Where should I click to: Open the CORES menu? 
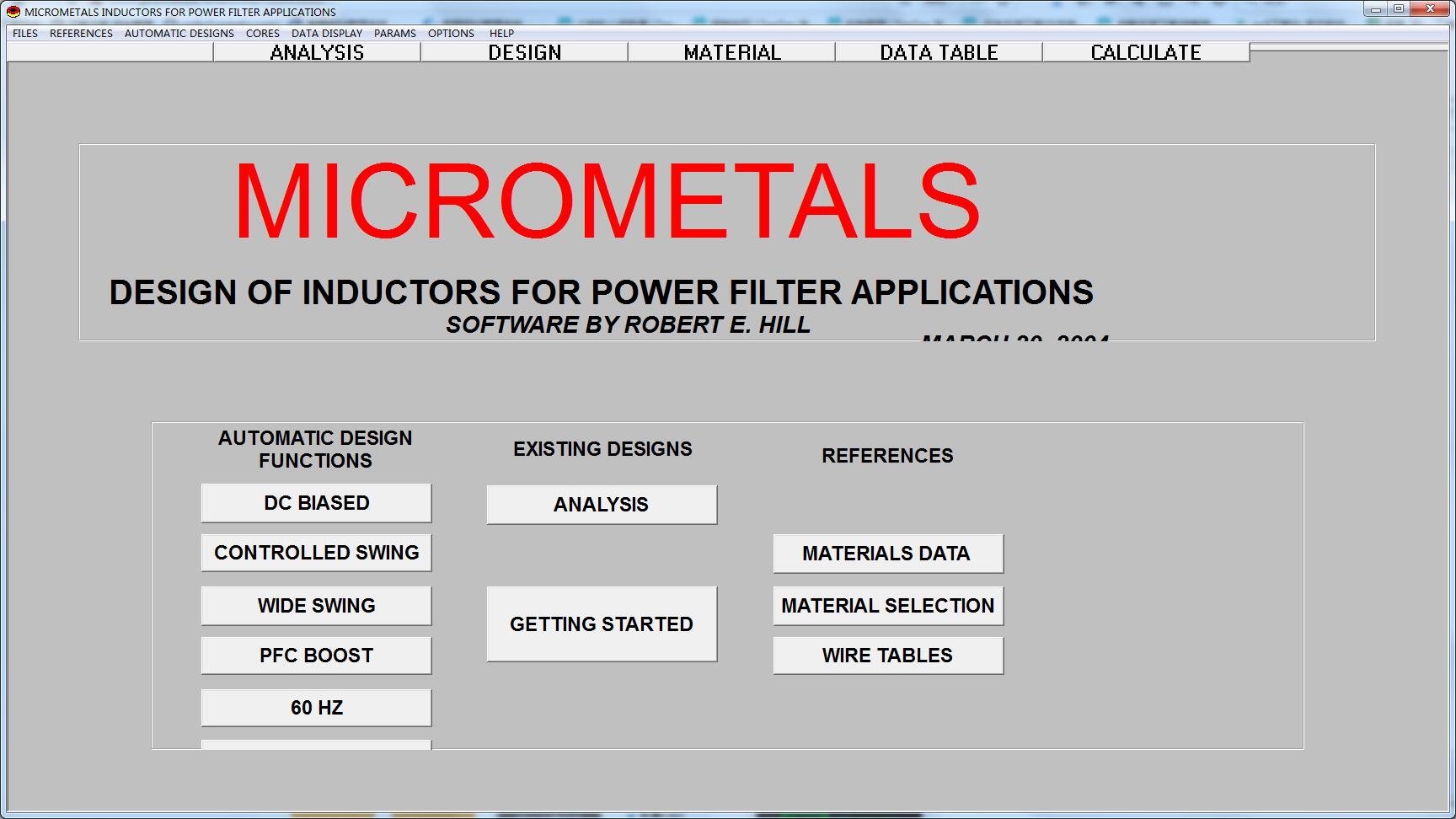pos(263,34)
